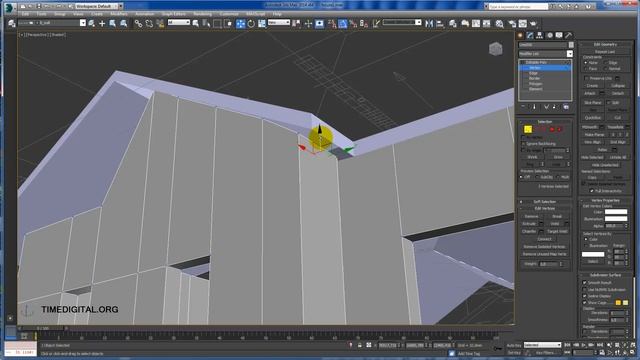Click the Select and Link chain icon
Screen dimensions: 640x360
pyautogui.click(x=138, y=23)
